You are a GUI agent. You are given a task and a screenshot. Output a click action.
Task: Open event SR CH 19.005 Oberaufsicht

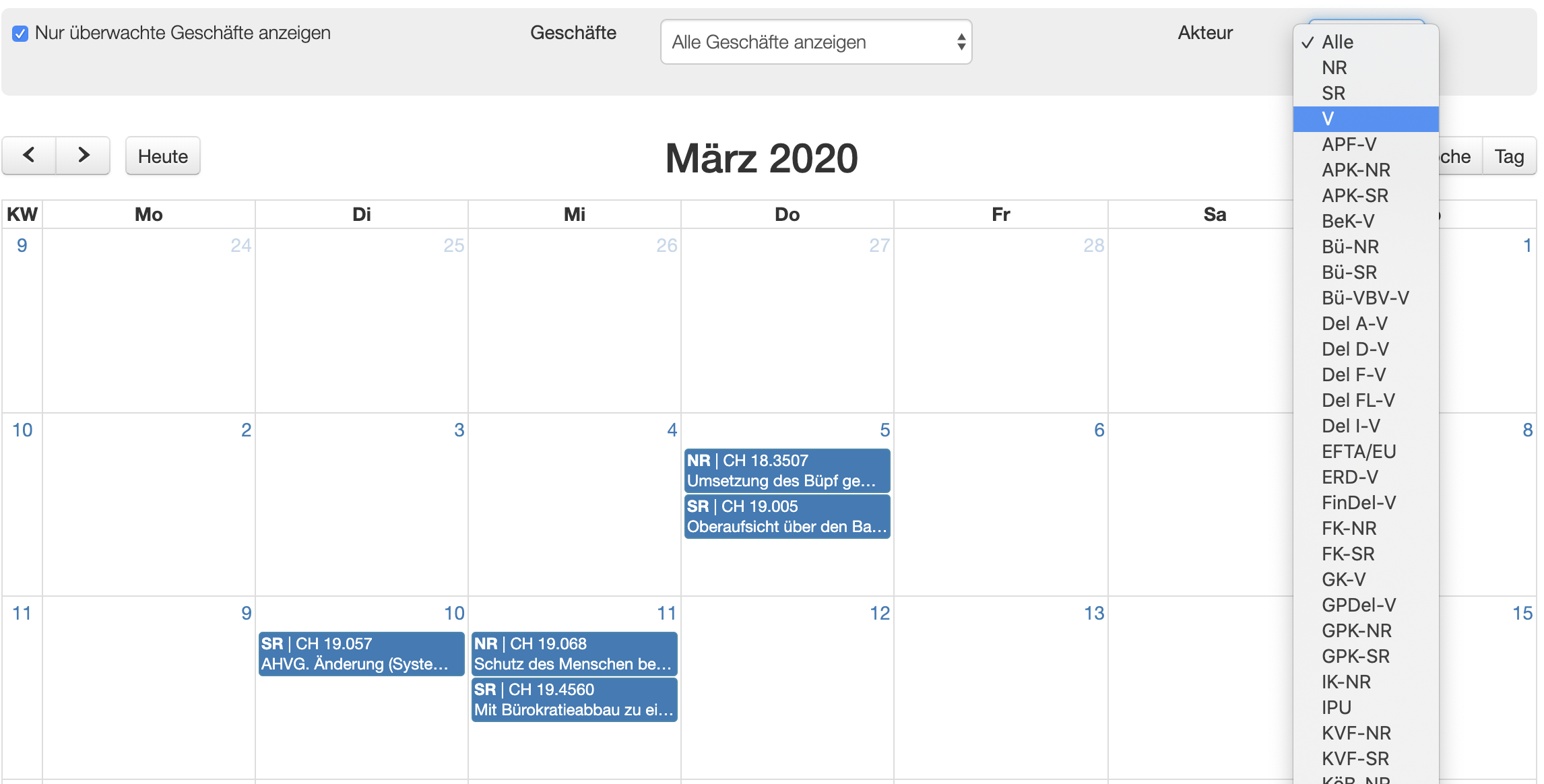pos(787,517)
